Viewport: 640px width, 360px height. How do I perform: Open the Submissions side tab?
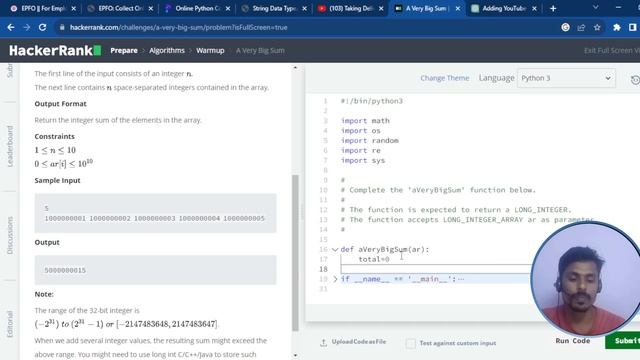click(10, 70)
